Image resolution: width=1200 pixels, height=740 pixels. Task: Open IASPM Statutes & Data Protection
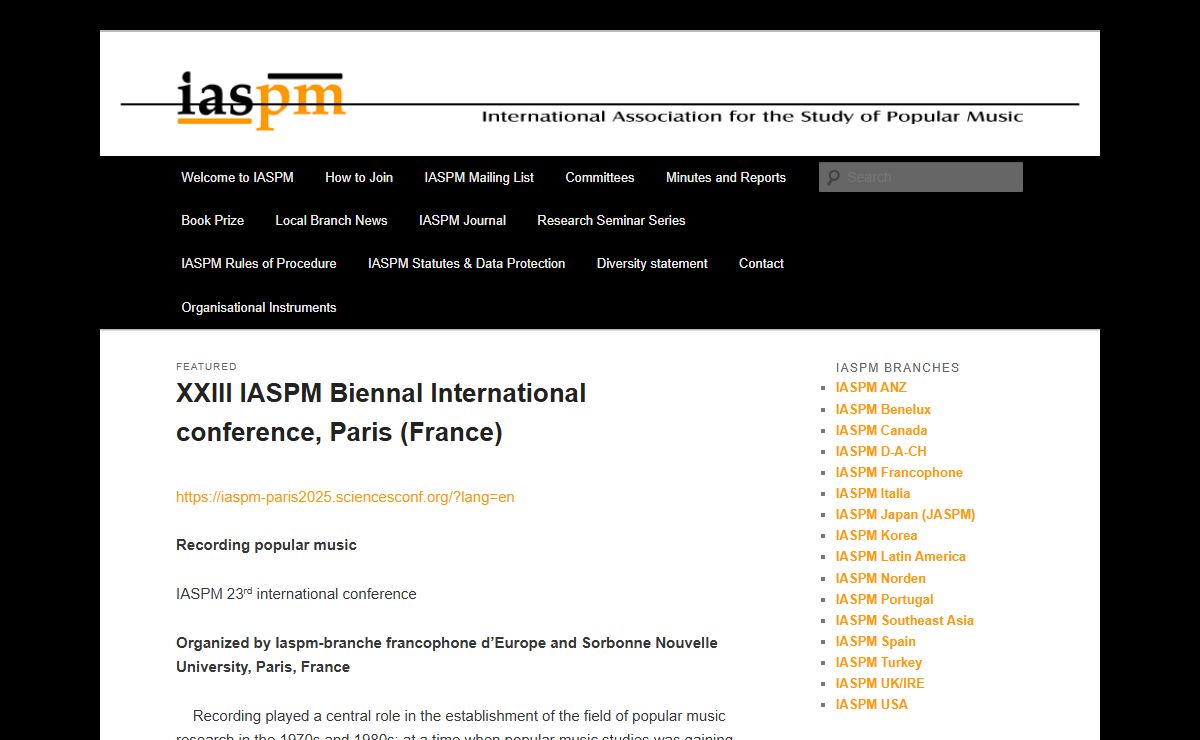466,263
